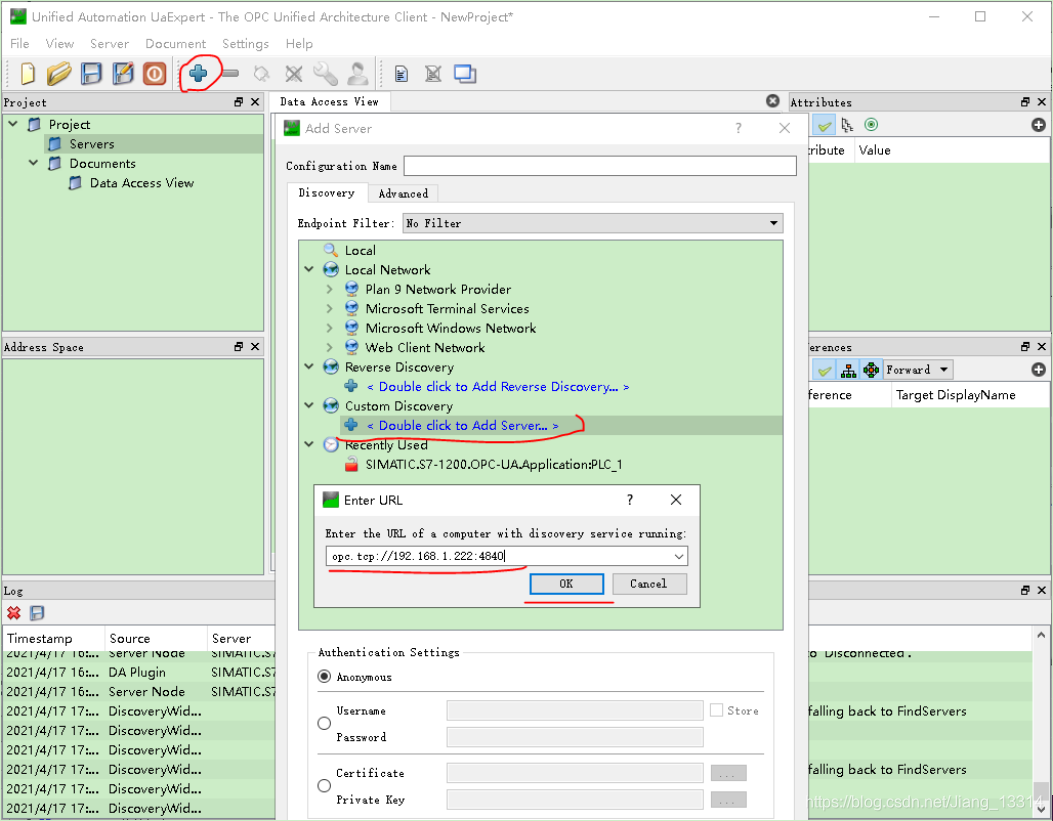This screenshot has width=1053, height=821.
Task: Open the View menu
Action: coord(59,44)
